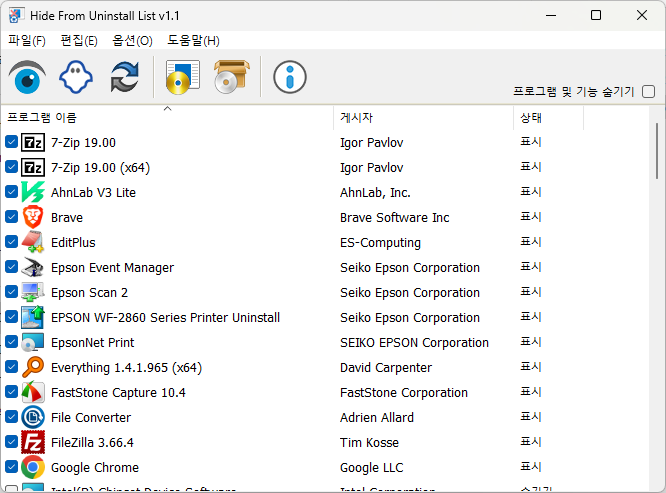Open Programs and Features disc-list icon
666x493 pixels.
coord(183,77)
